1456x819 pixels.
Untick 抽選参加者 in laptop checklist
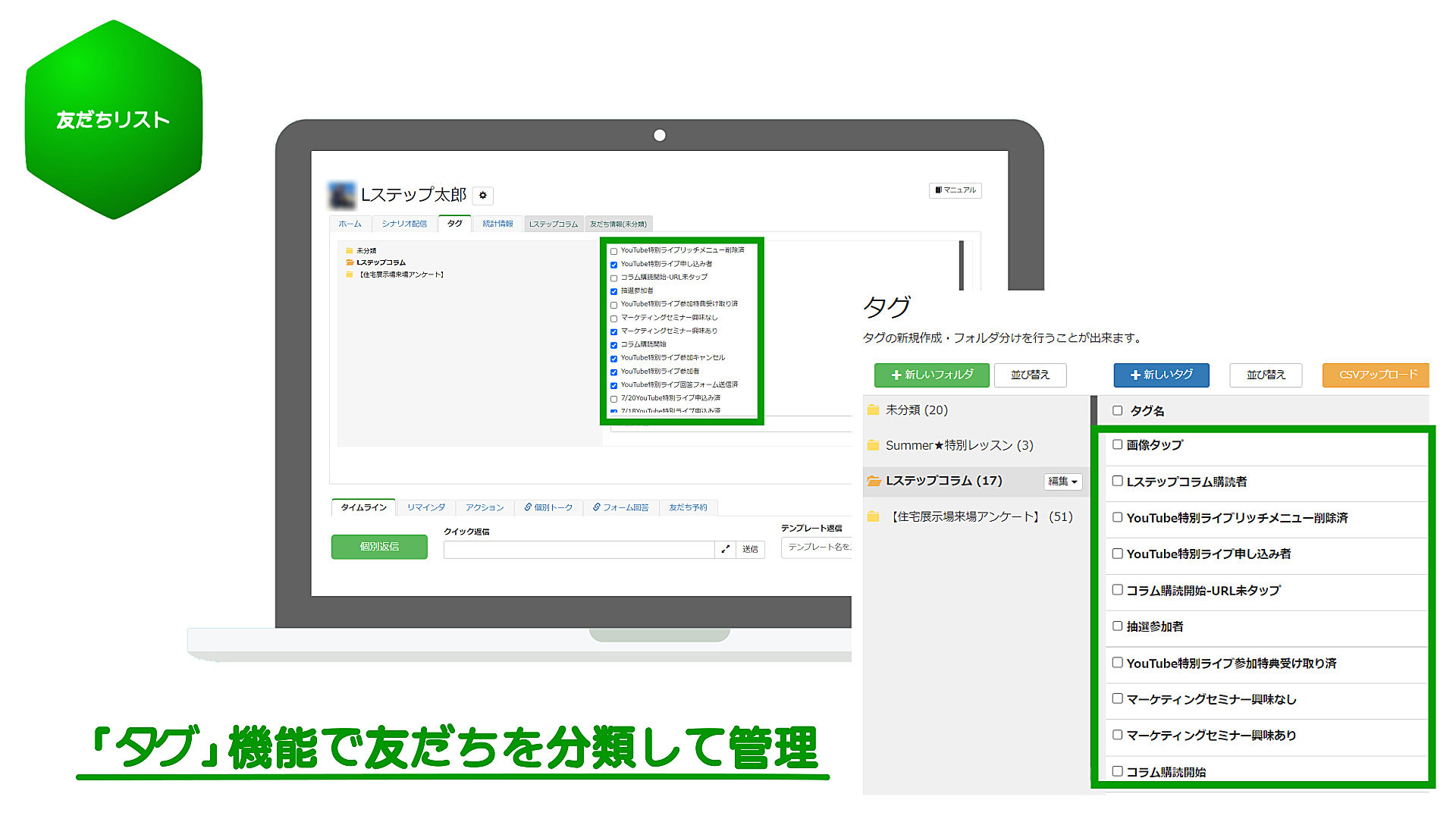click(613, 291)
